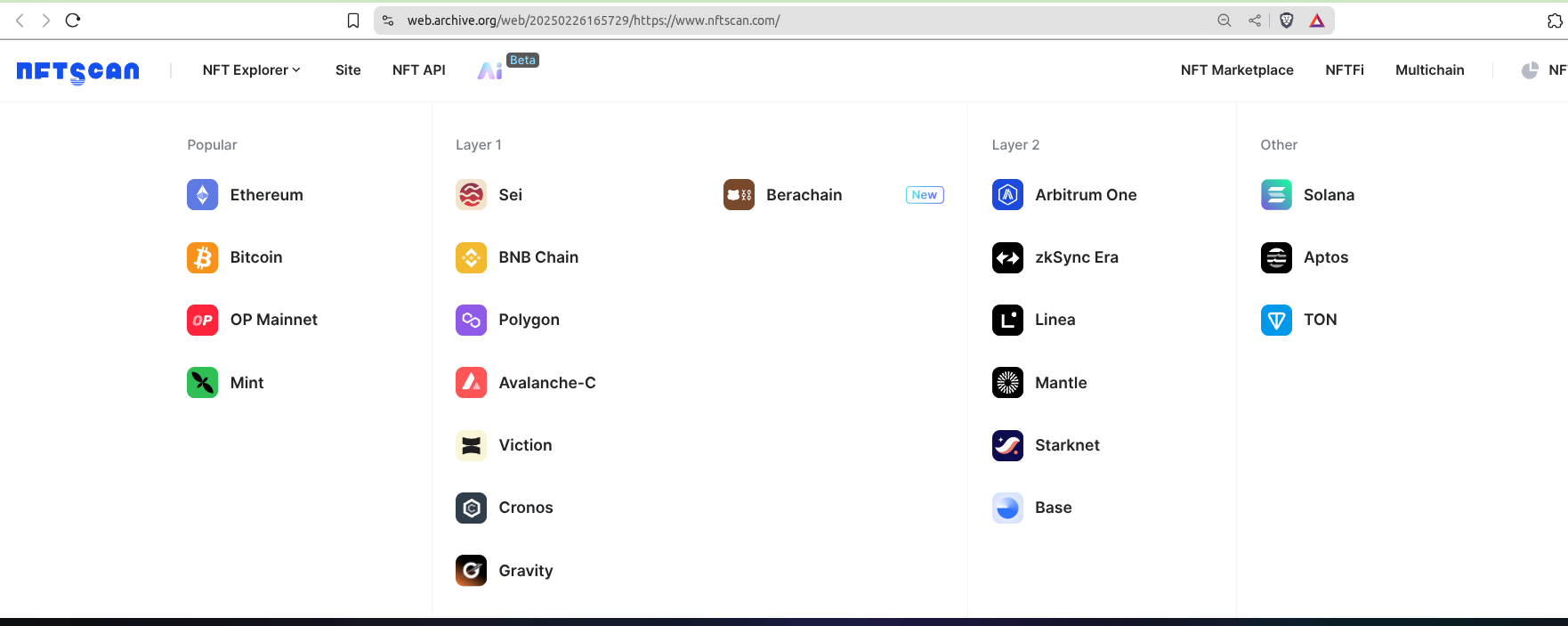Open the NFT API menu item

click(x=419, y=70)
